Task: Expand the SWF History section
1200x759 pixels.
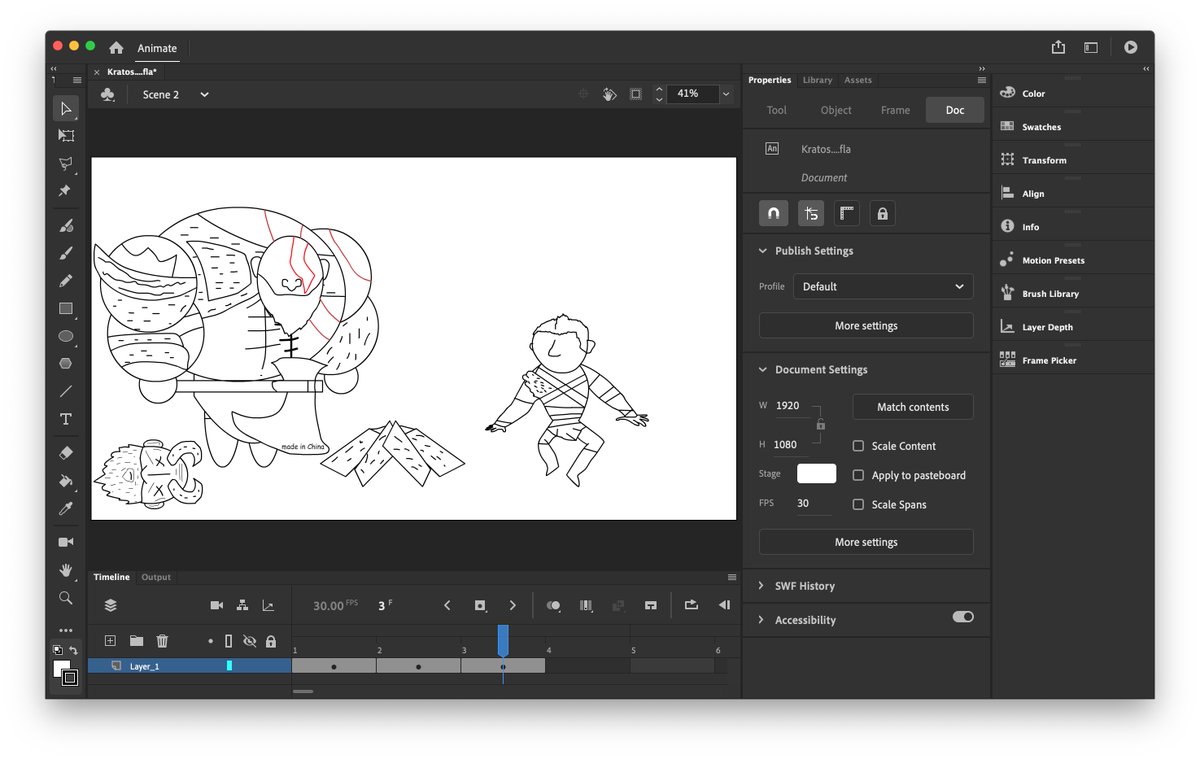Action: pos(762,586)
